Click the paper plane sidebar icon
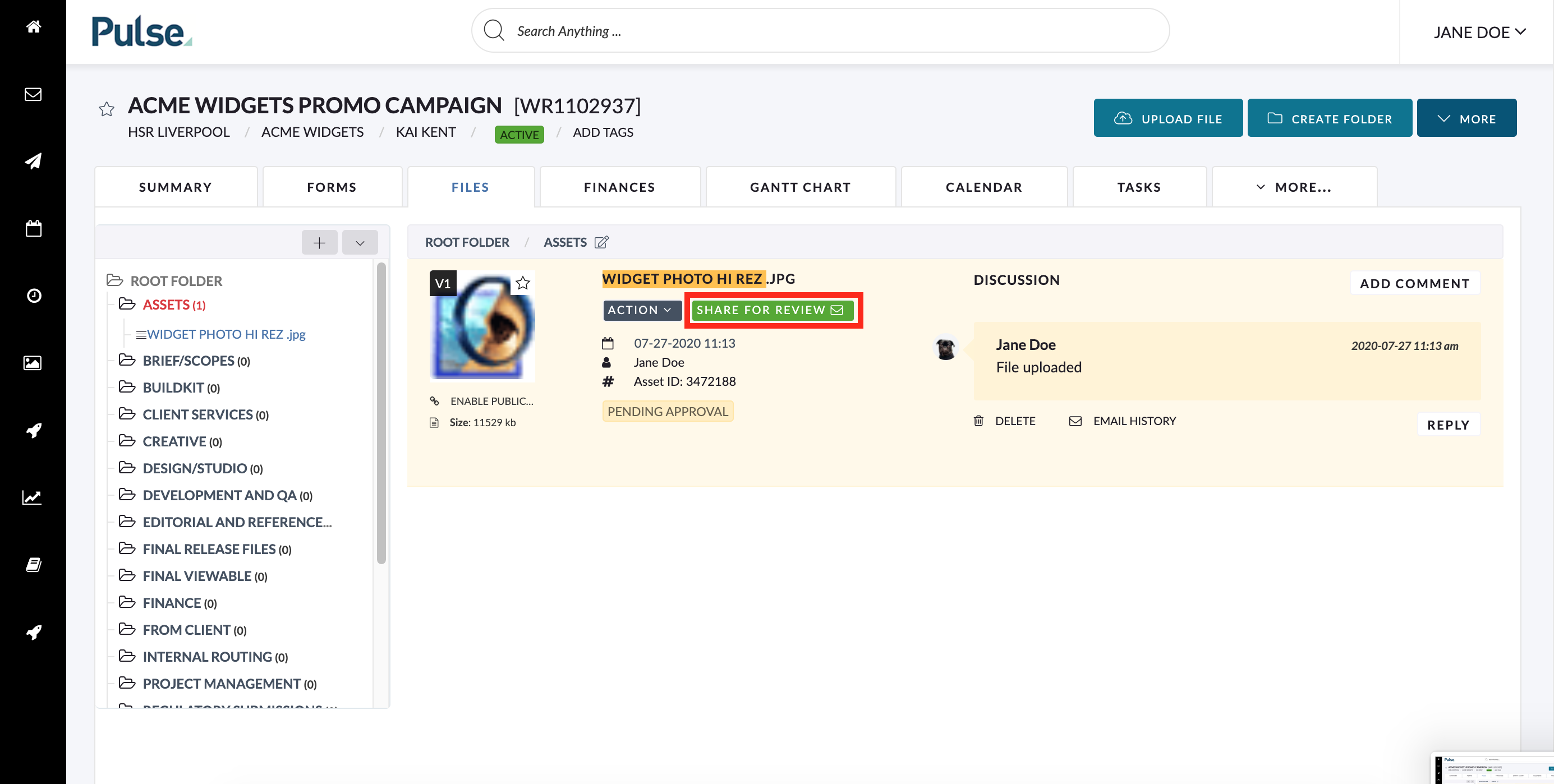Viewport: 1554px width, 784px height. pyautogui.click(x=33, y=161)
